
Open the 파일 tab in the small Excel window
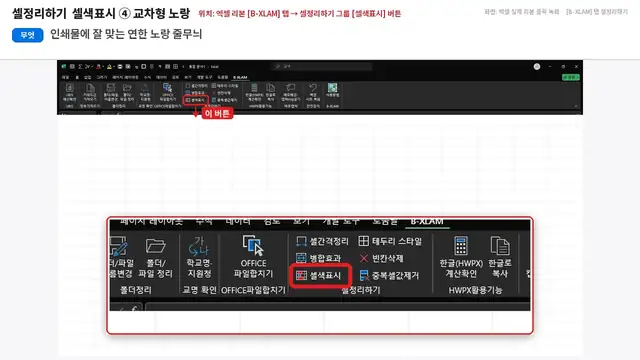pos(65,77)
